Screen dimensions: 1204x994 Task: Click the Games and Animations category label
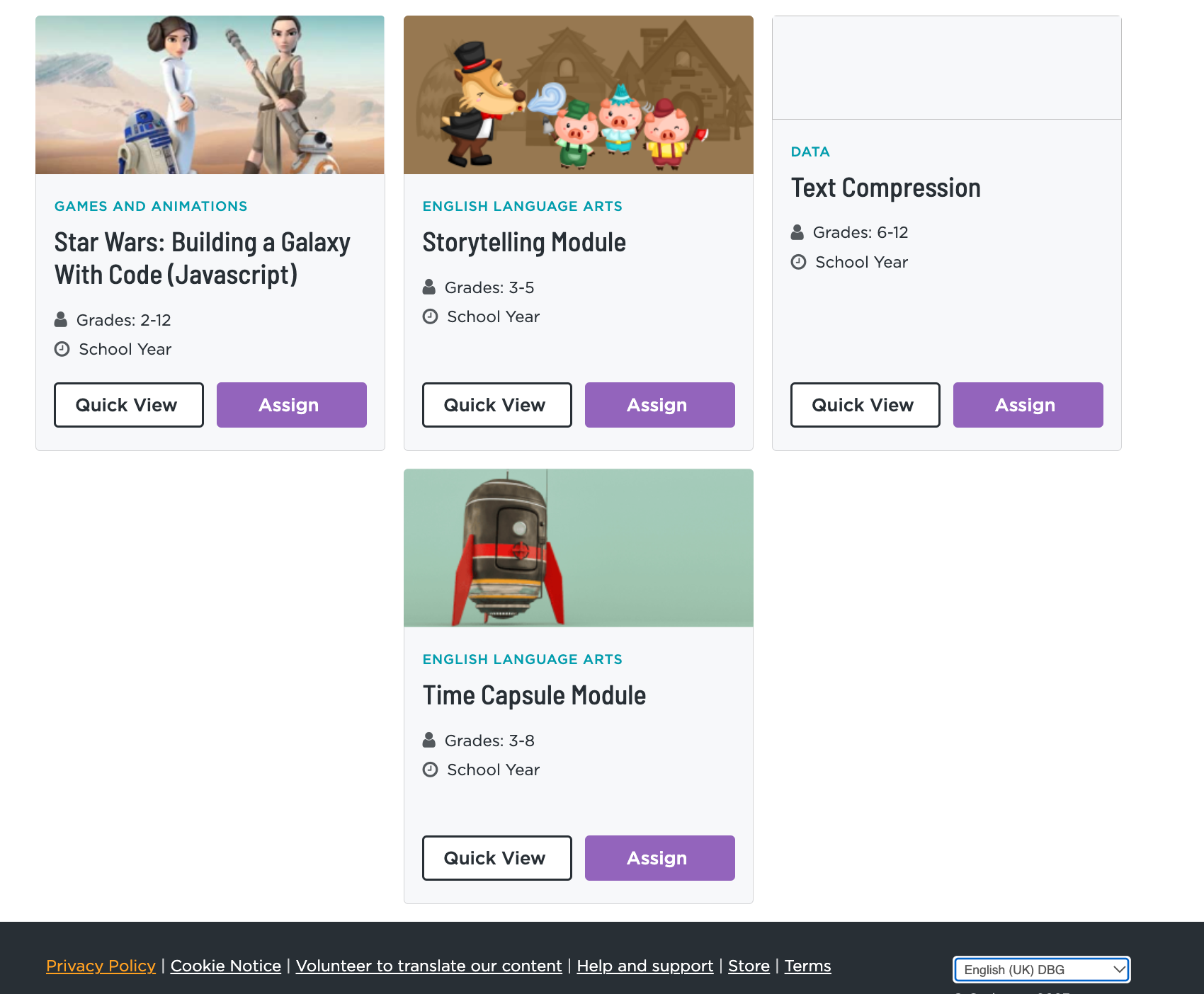click(x=151, y=206)
